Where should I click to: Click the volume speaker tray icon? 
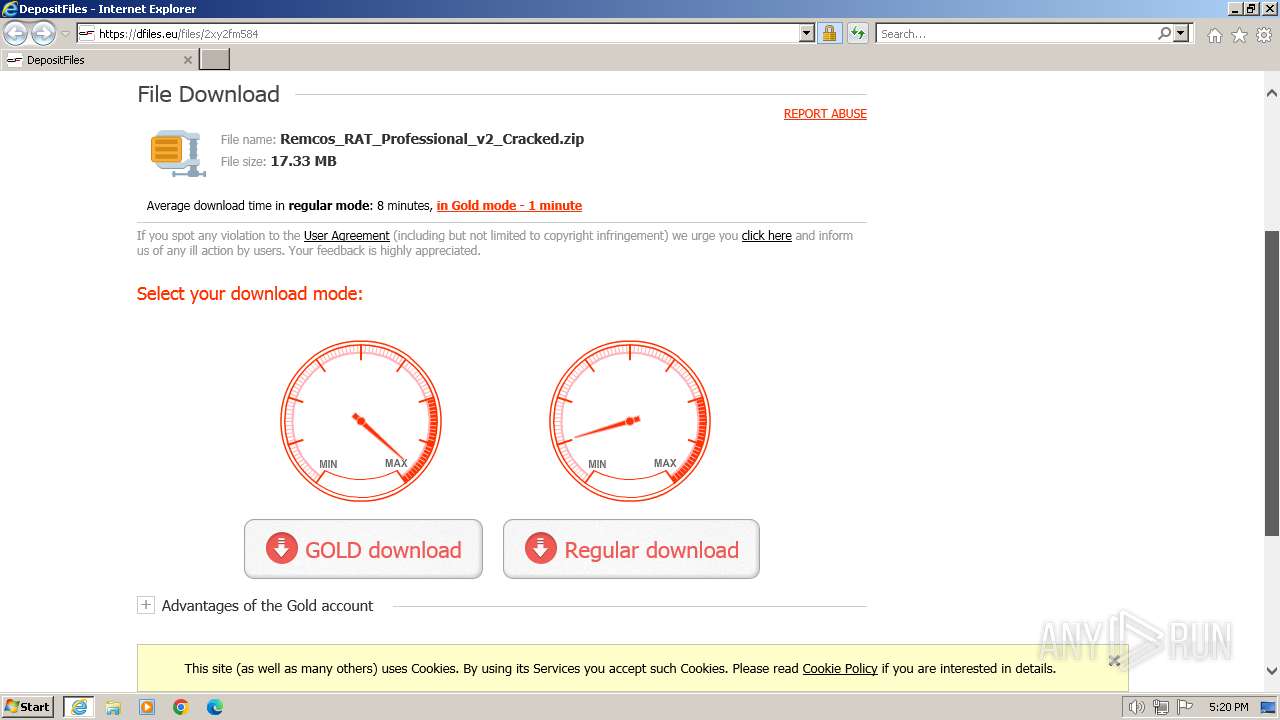(1137, 707)
